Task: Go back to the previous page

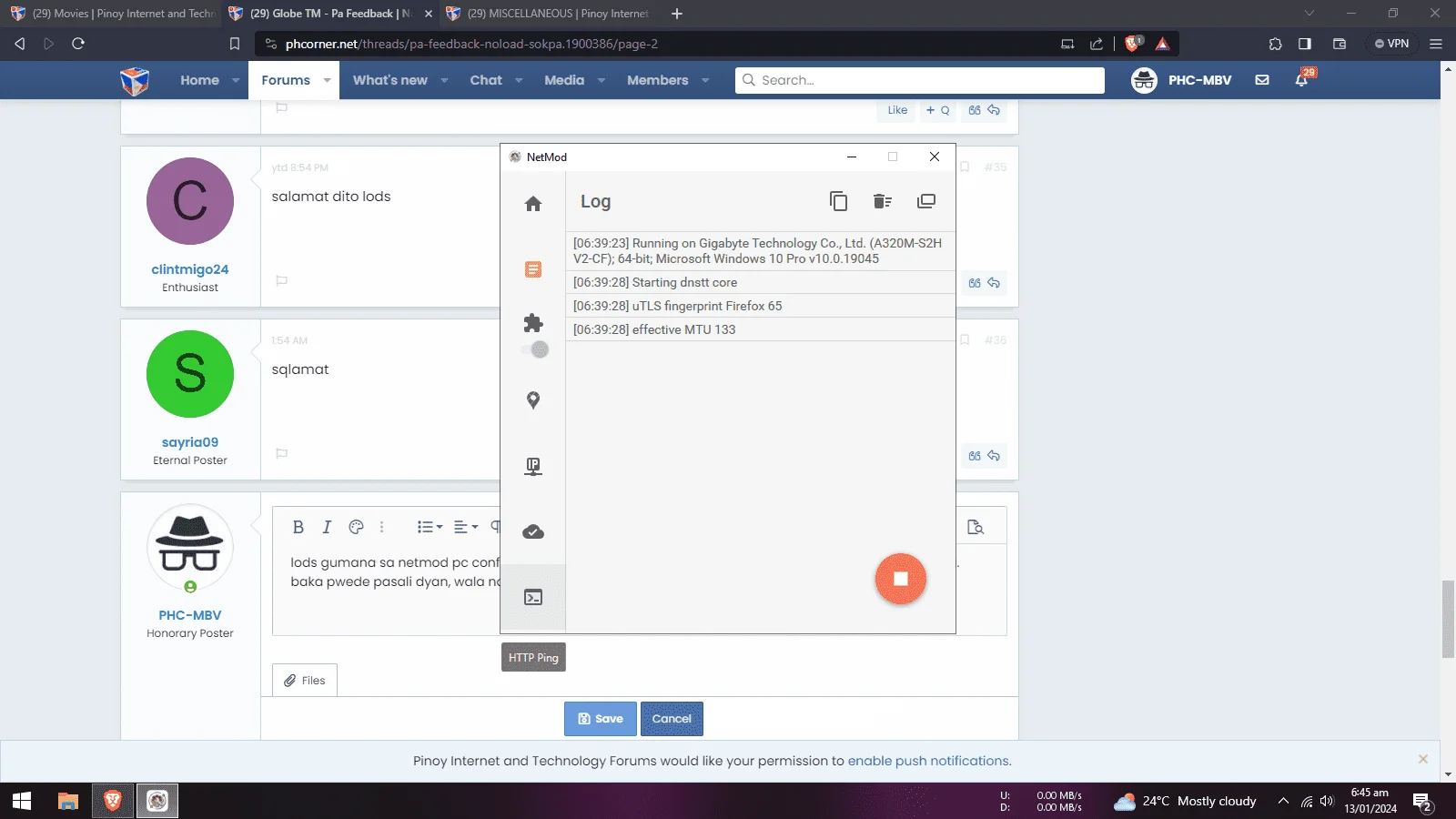Action: pyautogui.click(x=20, y=44)
